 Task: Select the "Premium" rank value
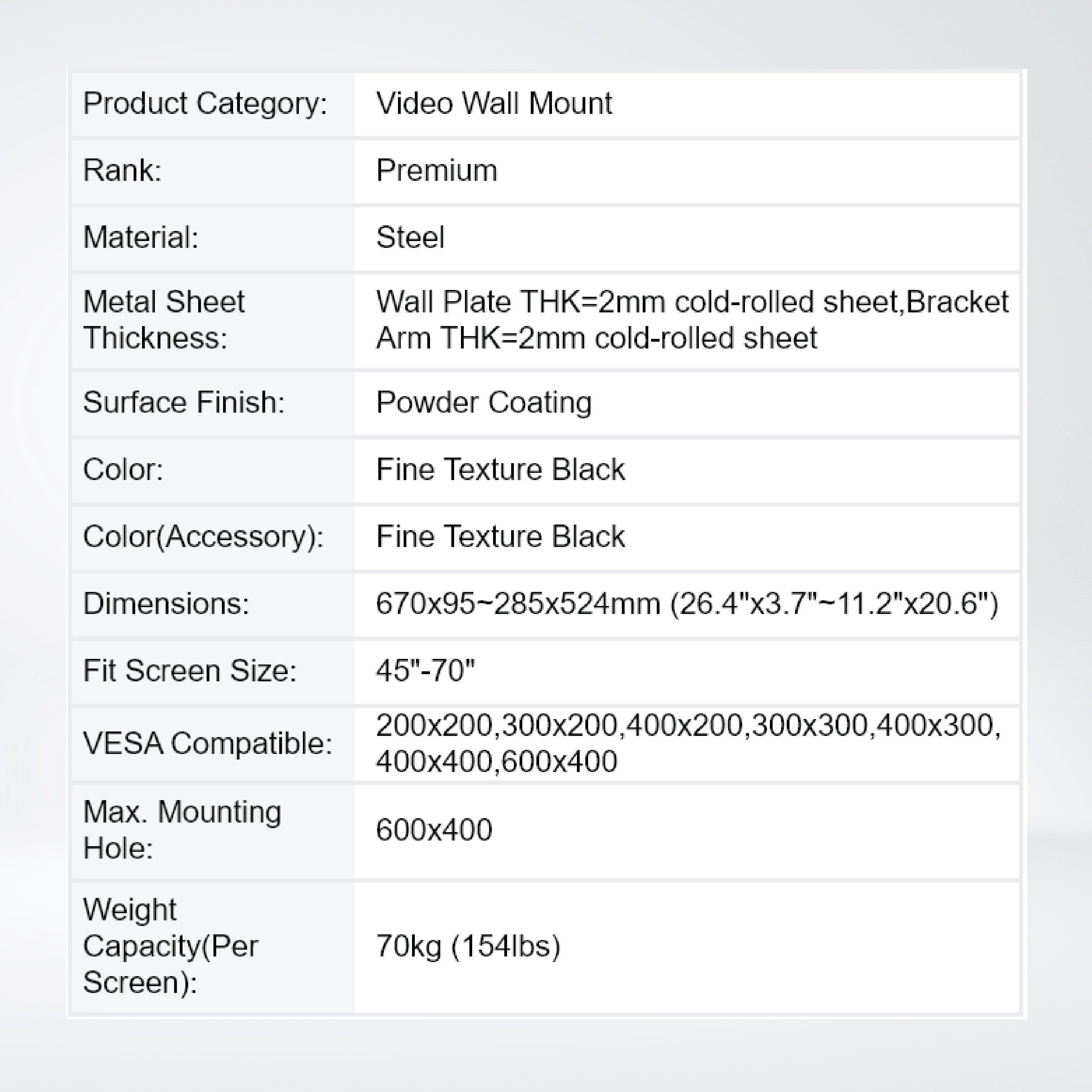pos(436,171)
